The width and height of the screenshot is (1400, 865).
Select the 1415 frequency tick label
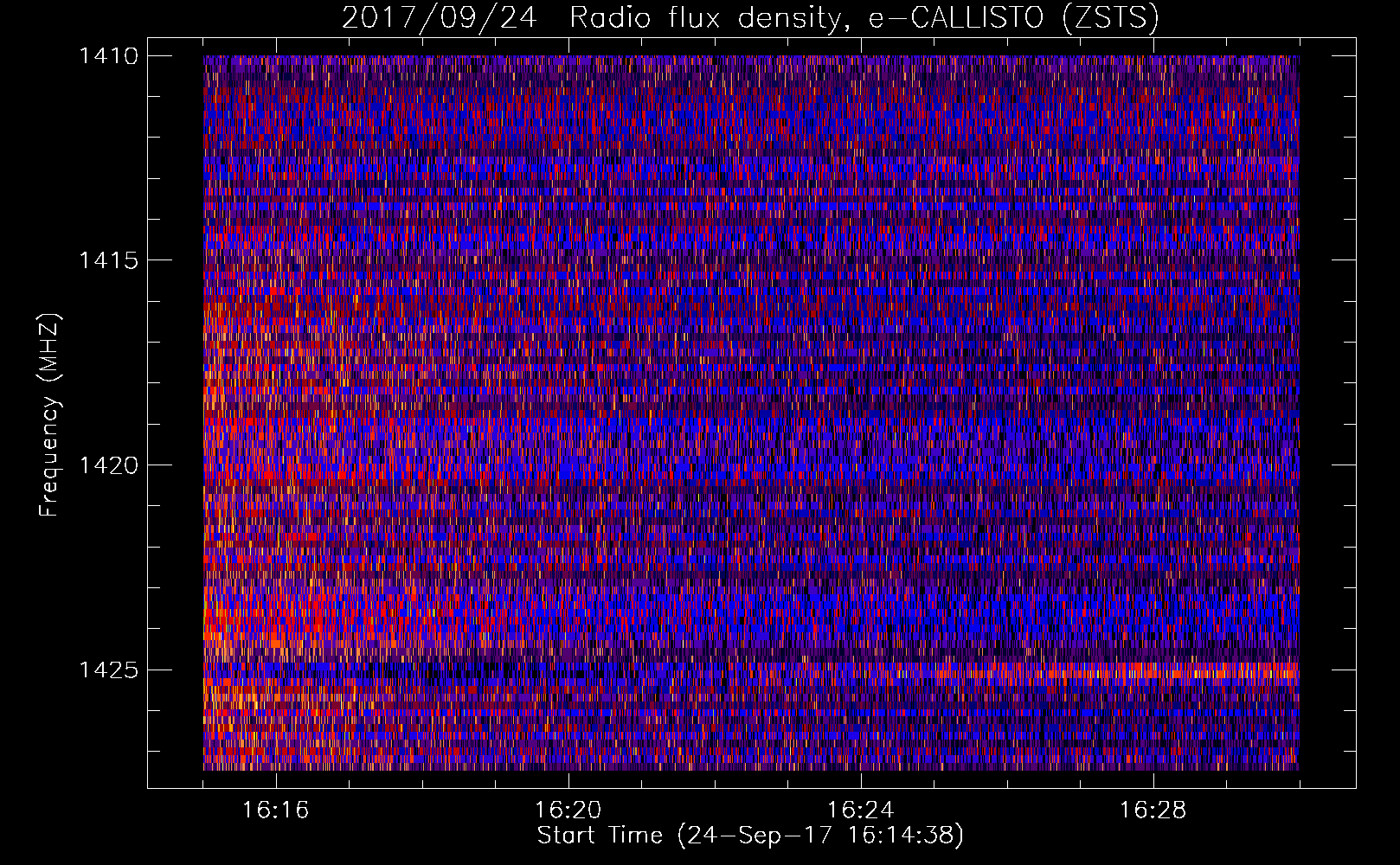point(108,260)
